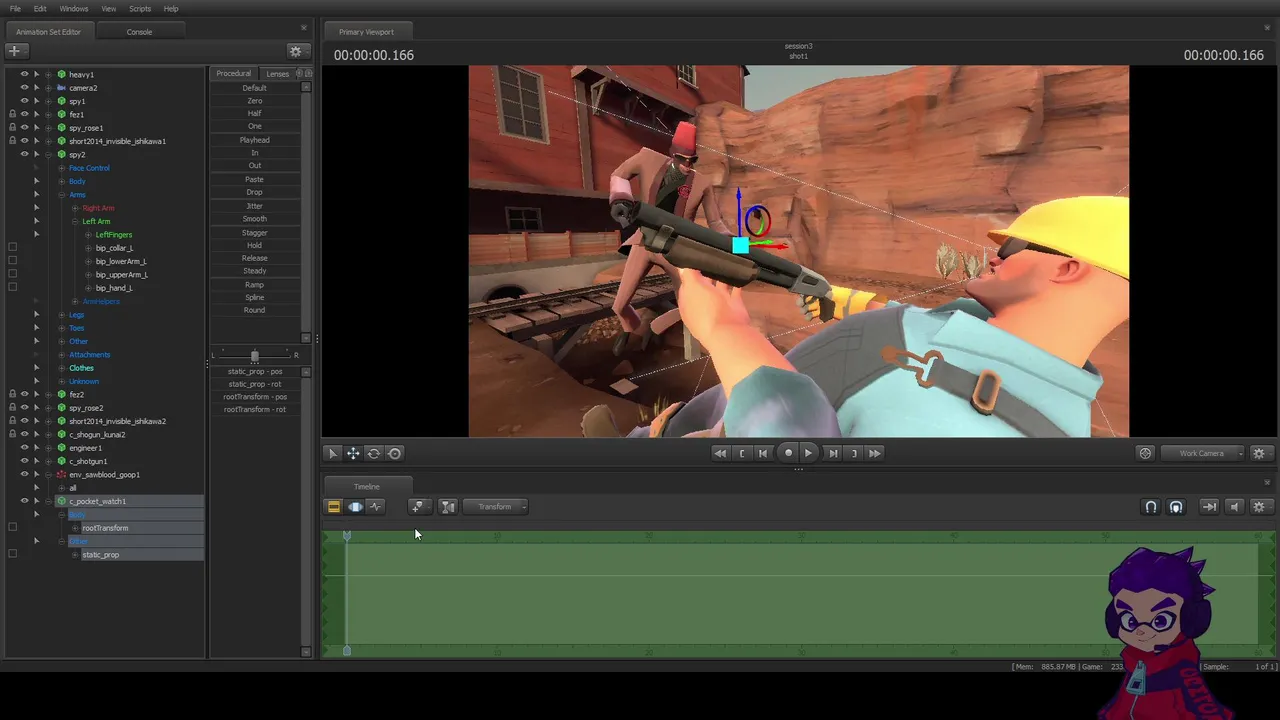Viewport: 1280px width, 720px height.
Task: Toggle visibility of c_pocket_watch1
Action: 24,501
